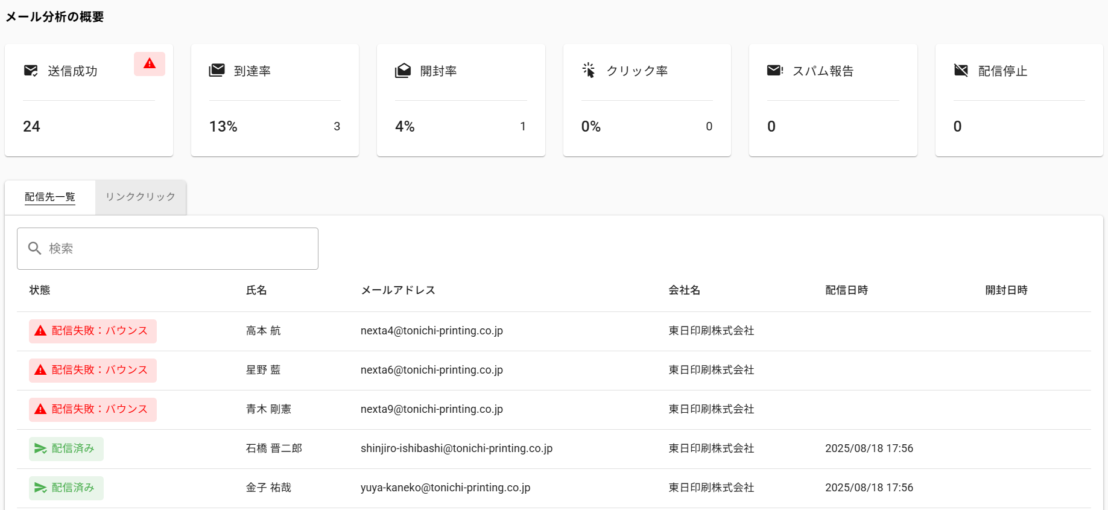
Task: Click the magnifier icon in search box
Action: coord(35,248)
